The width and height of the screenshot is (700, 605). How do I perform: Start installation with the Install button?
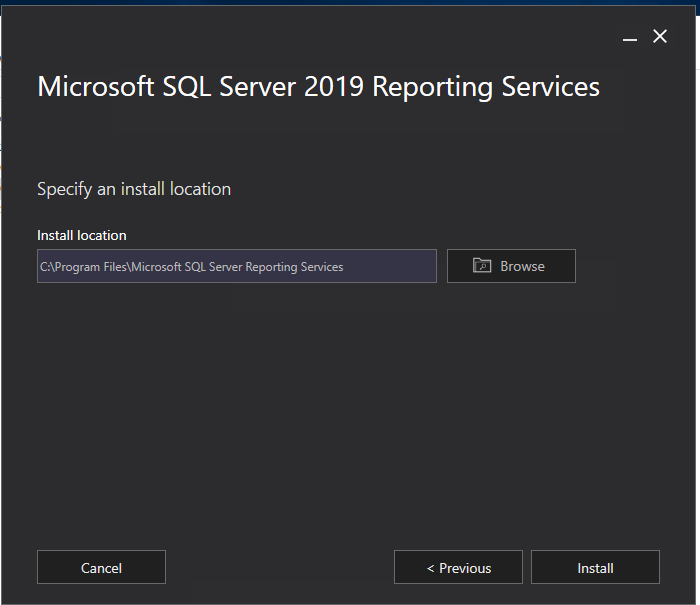click(x=595, y=567)
